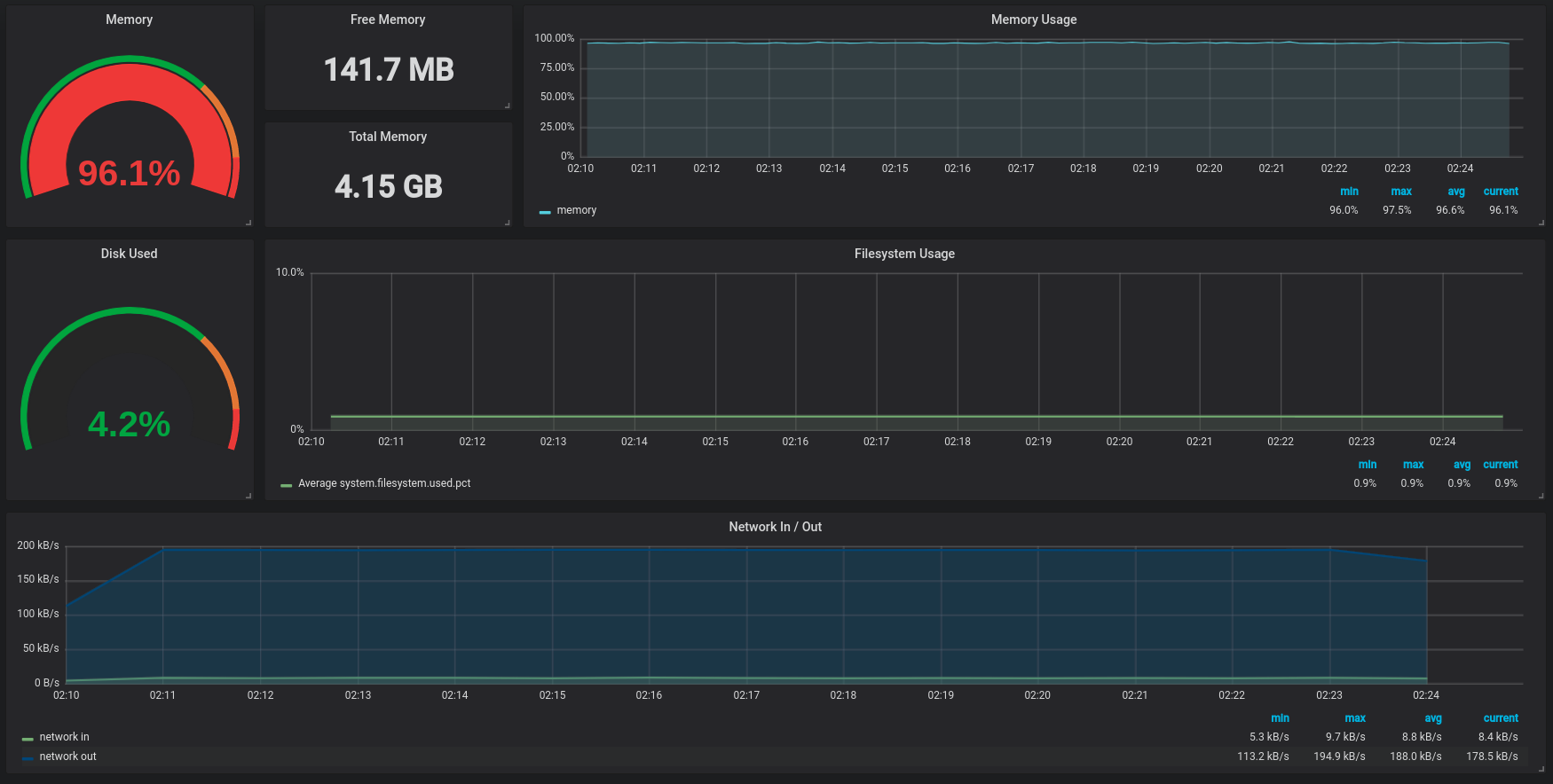Click the 10.0% axis label in Filesystem Usage

coord(290,272)
